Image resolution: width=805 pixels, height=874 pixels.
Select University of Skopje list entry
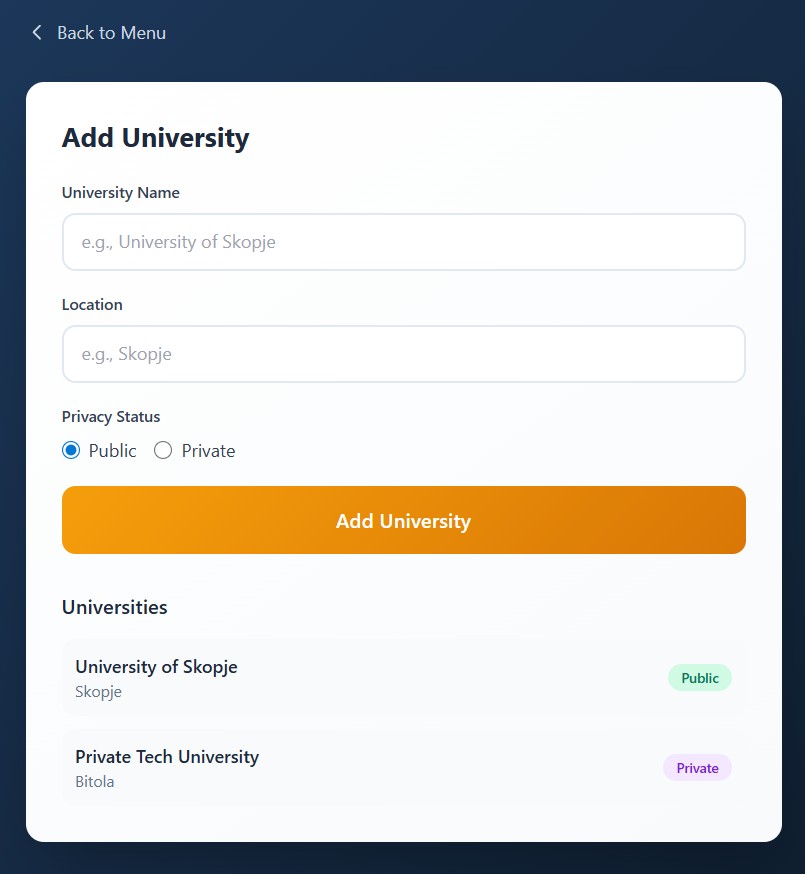pos(156,667)
